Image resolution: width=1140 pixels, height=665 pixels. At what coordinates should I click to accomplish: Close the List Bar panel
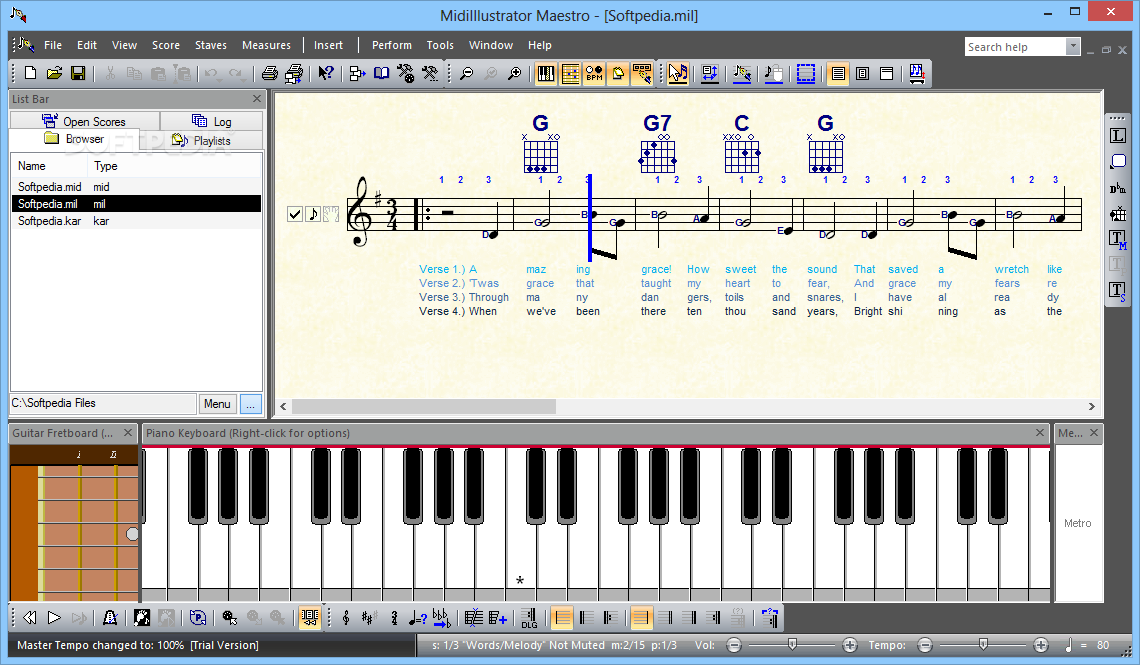(x=257, y=99)
